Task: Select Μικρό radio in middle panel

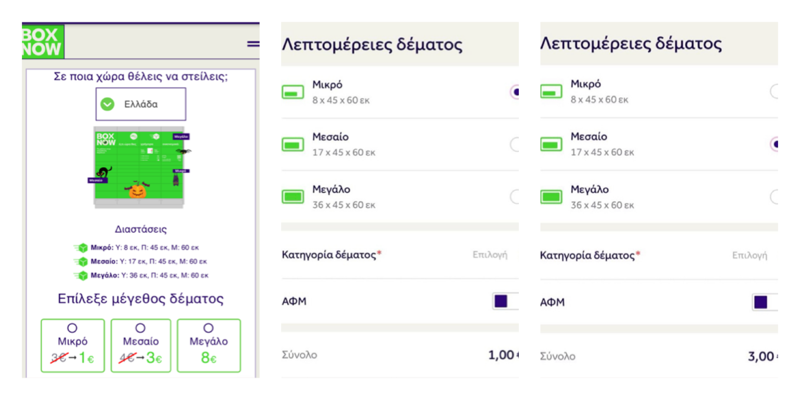Action: 514,92
